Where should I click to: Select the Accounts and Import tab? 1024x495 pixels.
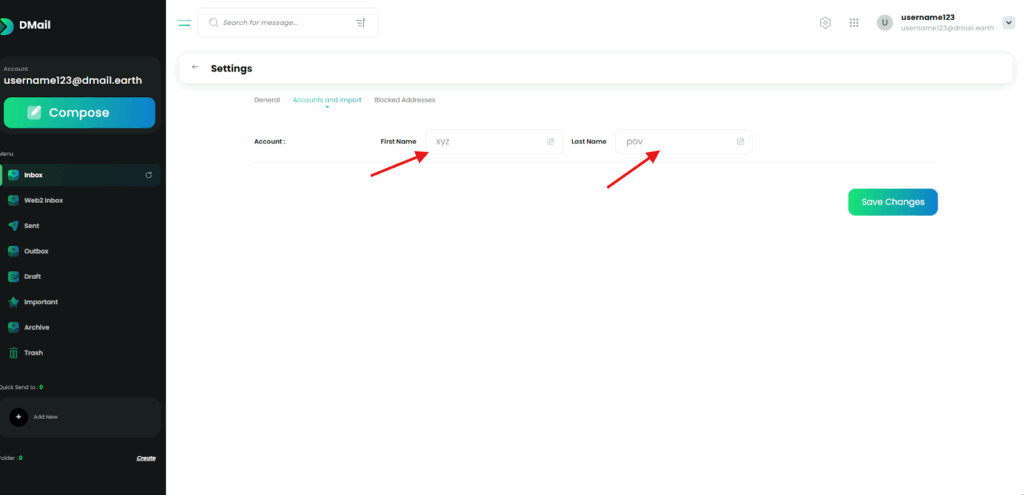[327, 100]
